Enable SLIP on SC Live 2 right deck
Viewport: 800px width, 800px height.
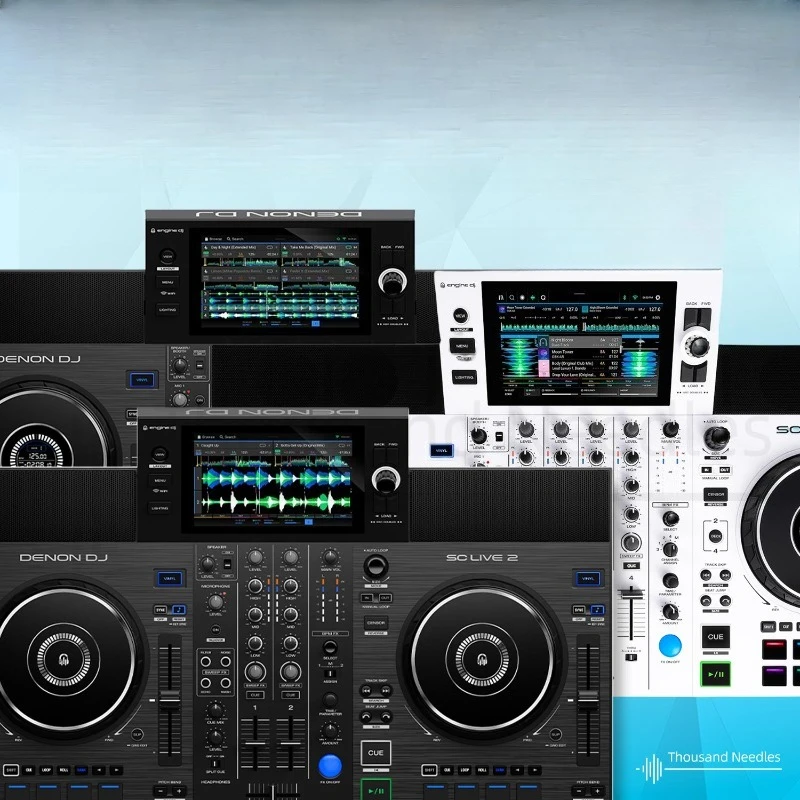point(556,735)
